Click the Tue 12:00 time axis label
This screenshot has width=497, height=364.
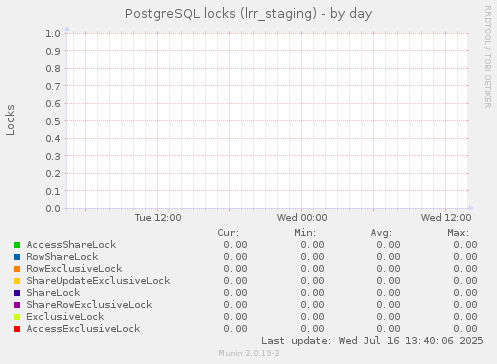(158, 218)
